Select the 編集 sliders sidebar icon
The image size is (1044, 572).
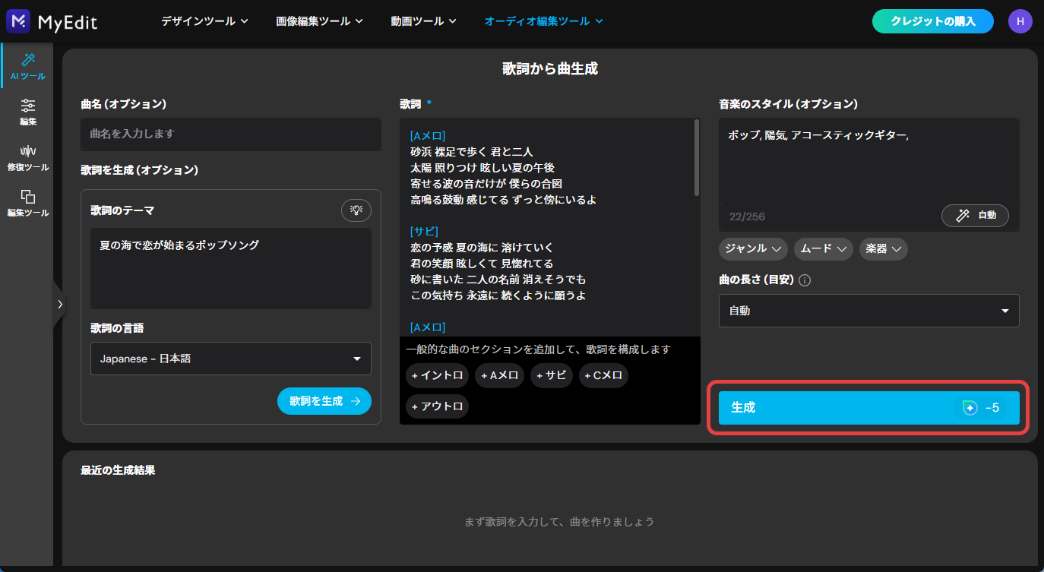28,112
